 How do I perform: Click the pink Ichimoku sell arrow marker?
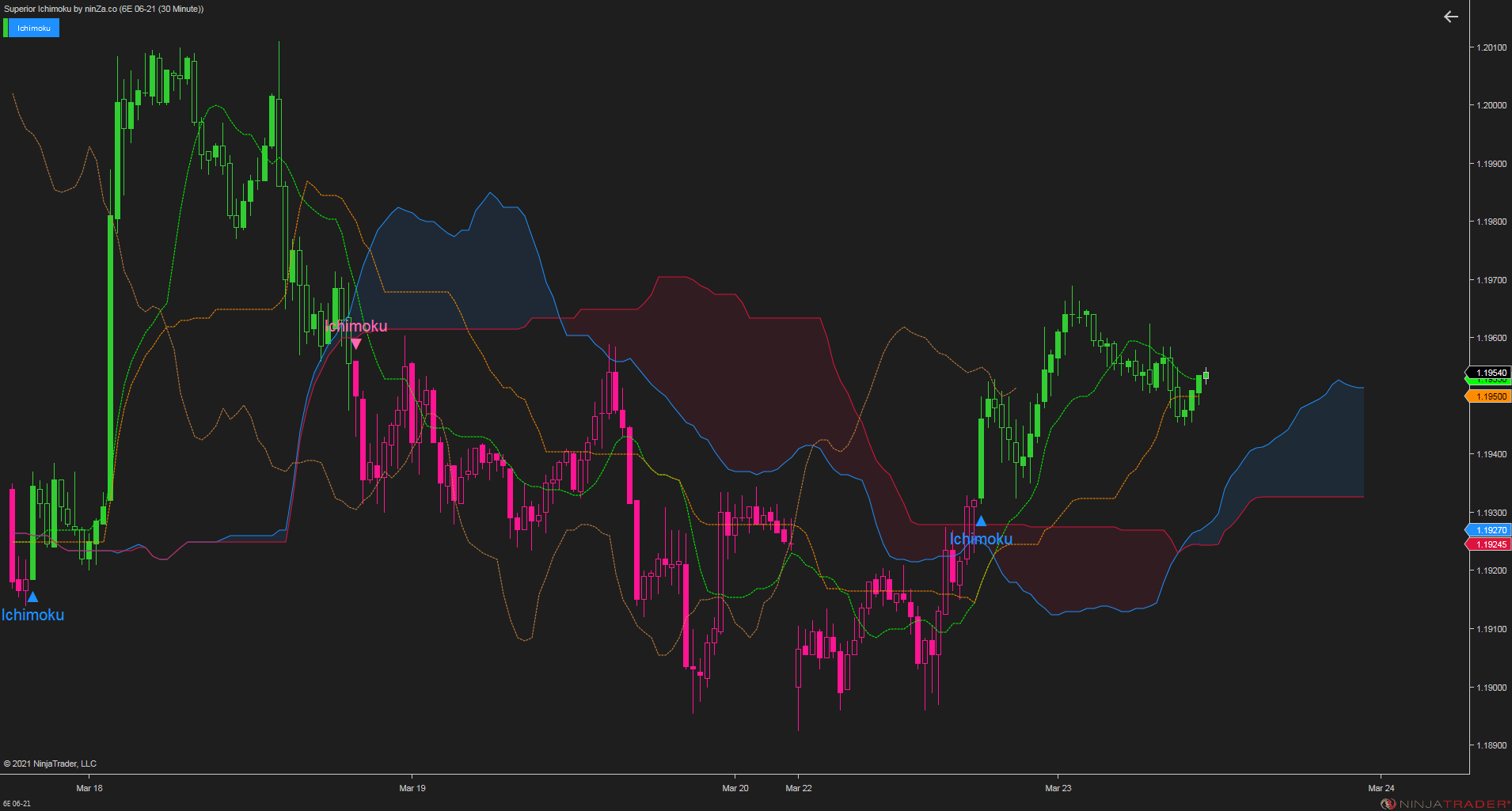(356, 343)
